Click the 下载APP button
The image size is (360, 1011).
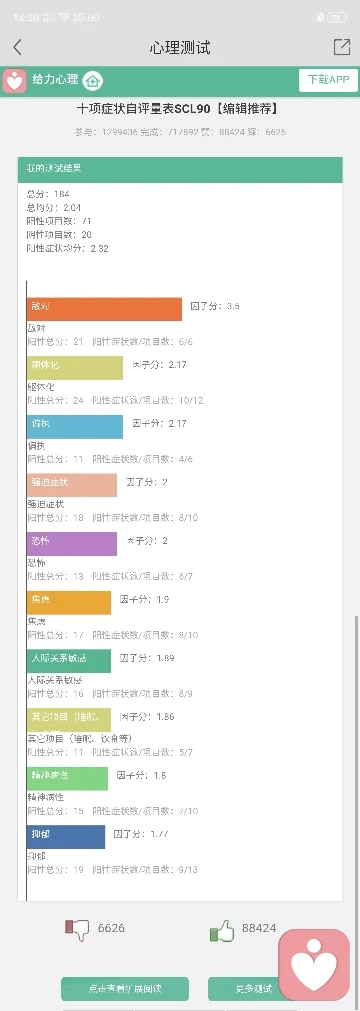328,80
